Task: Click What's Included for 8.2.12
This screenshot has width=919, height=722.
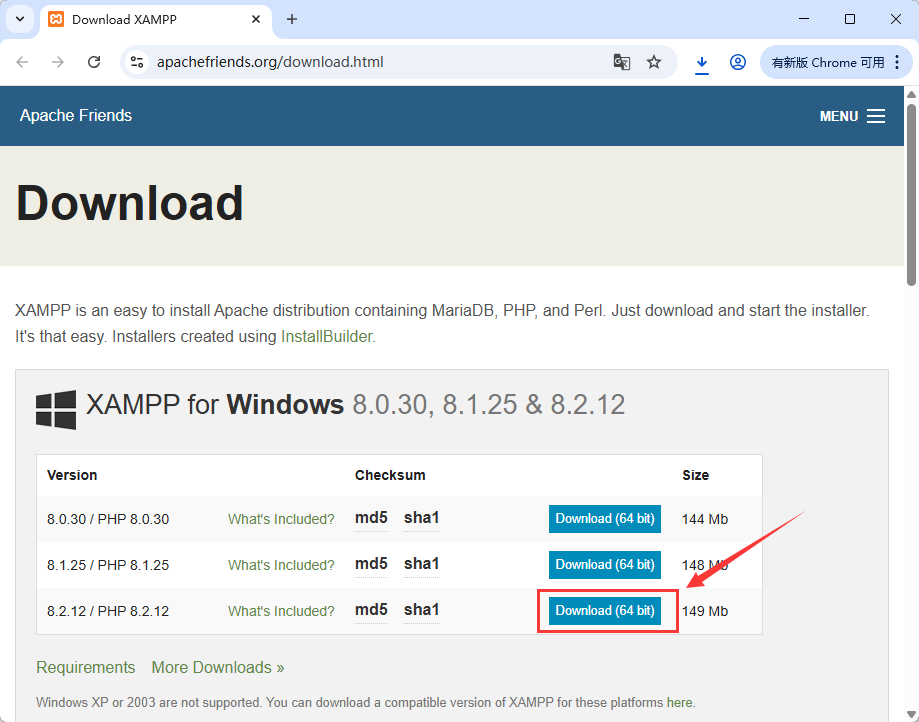Action: pyautogui.click(x=281, y=611)
